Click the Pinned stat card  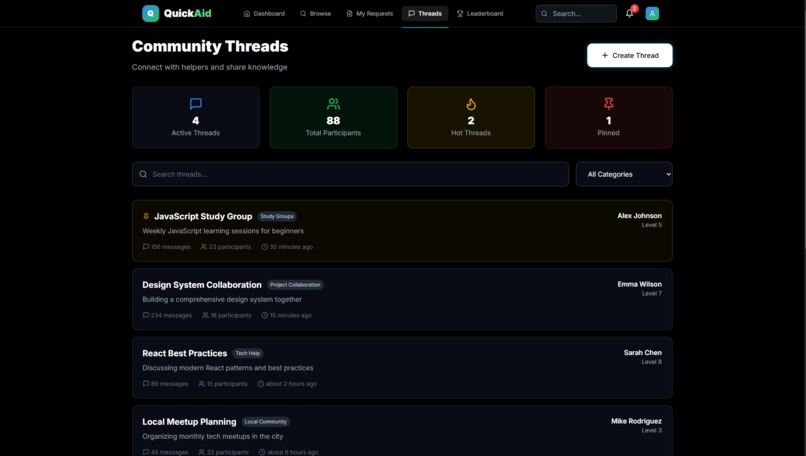click(x=609, y=117)
